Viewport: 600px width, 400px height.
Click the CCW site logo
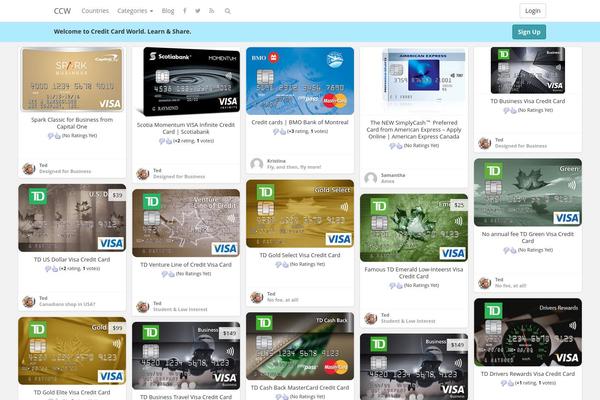click(62, 11)
